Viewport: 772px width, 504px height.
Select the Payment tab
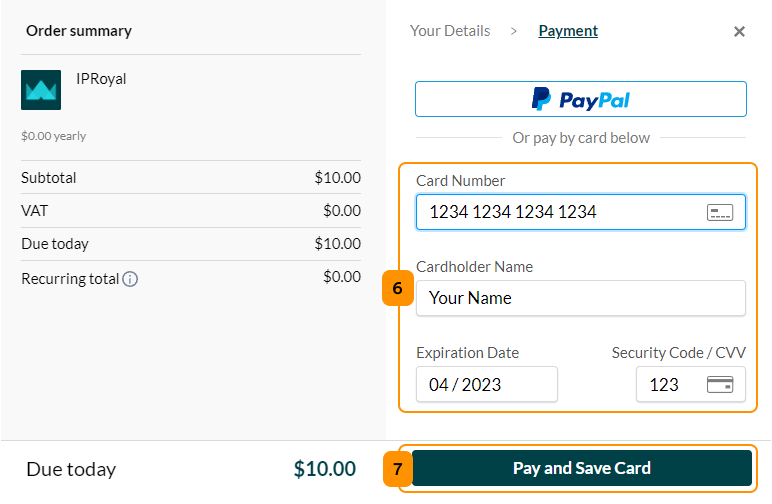click(x=568, y=31)
